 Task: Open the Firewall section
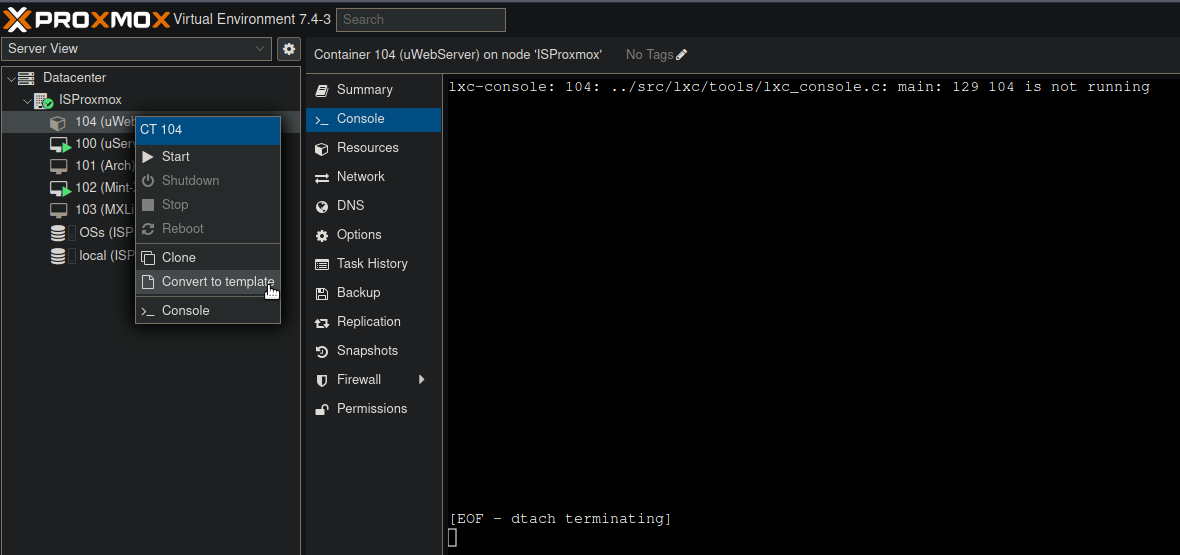click(373, 380)
